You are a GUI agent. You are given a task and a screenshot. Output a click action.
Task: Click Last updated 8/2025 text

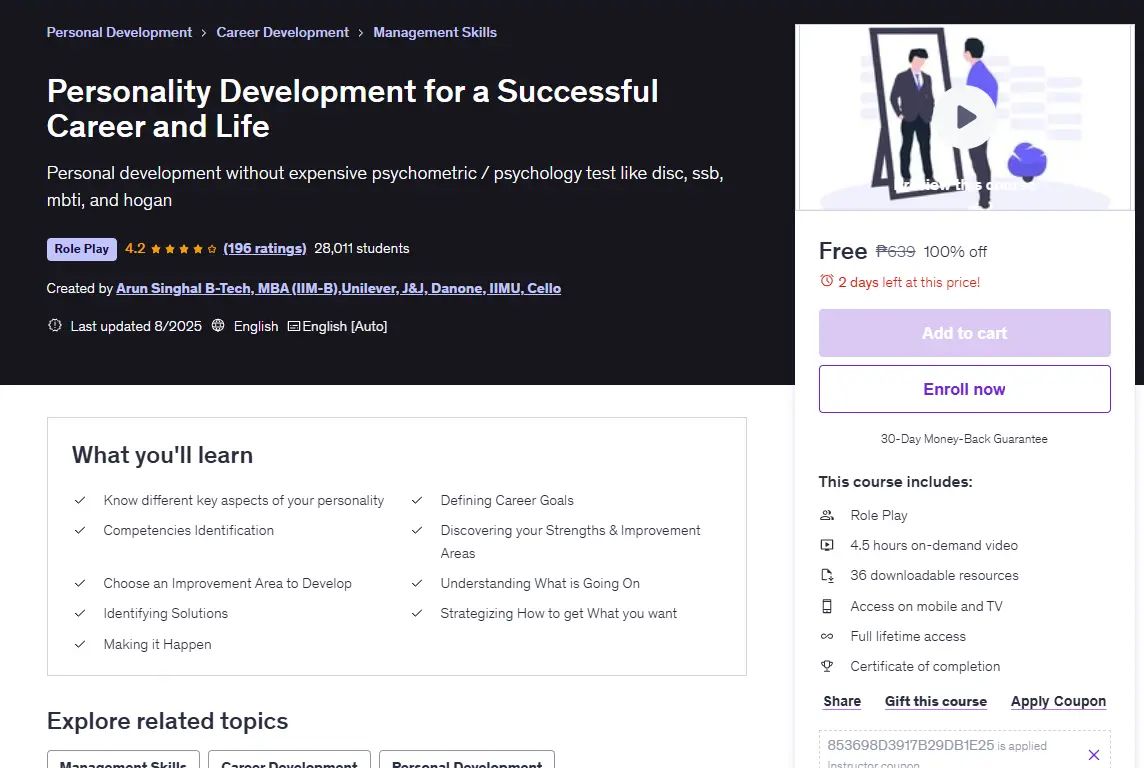click(136, 326)
